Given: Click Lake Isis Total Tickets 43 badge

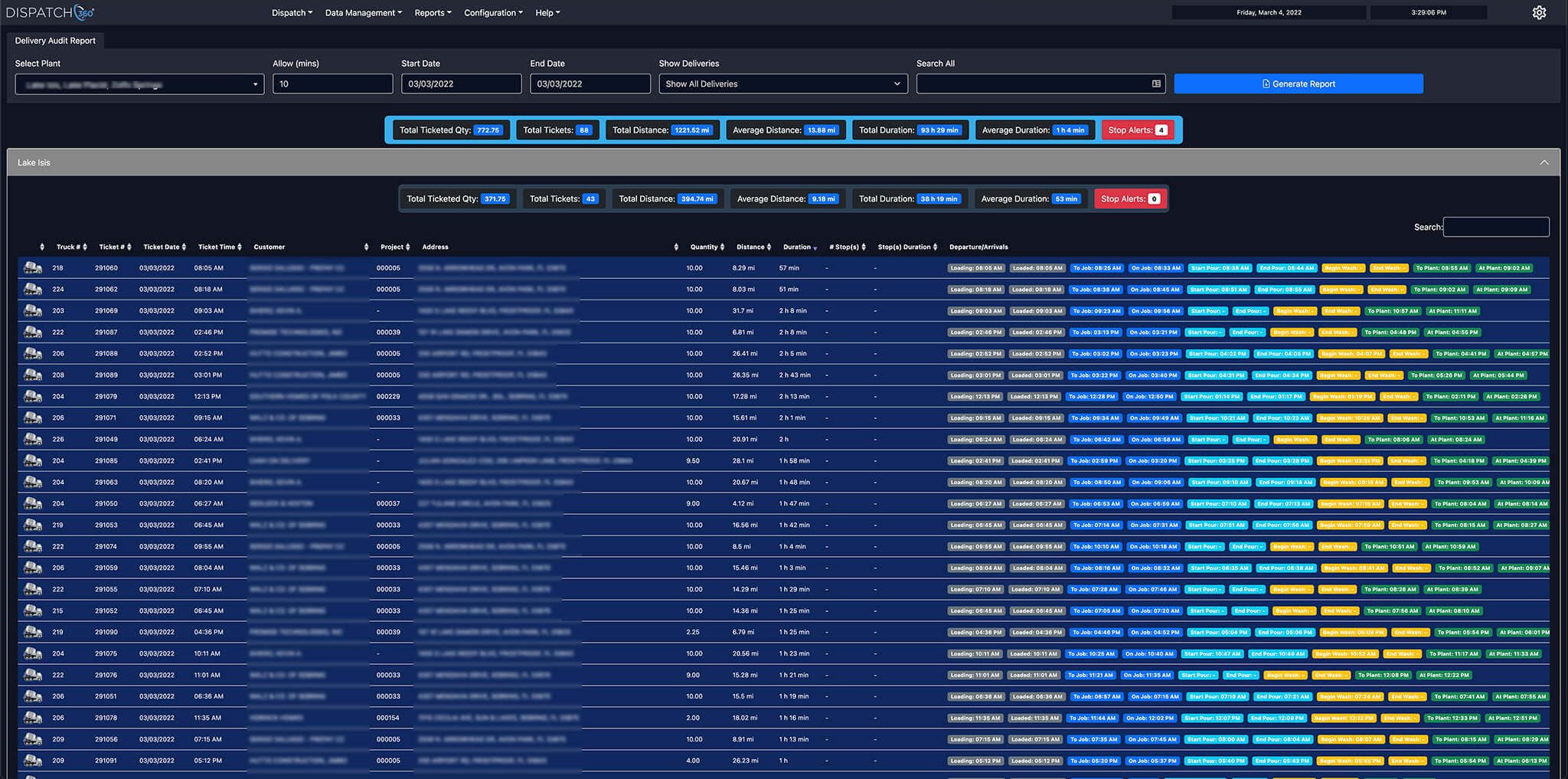Looking at the screenshot, I should click(563, 199).
